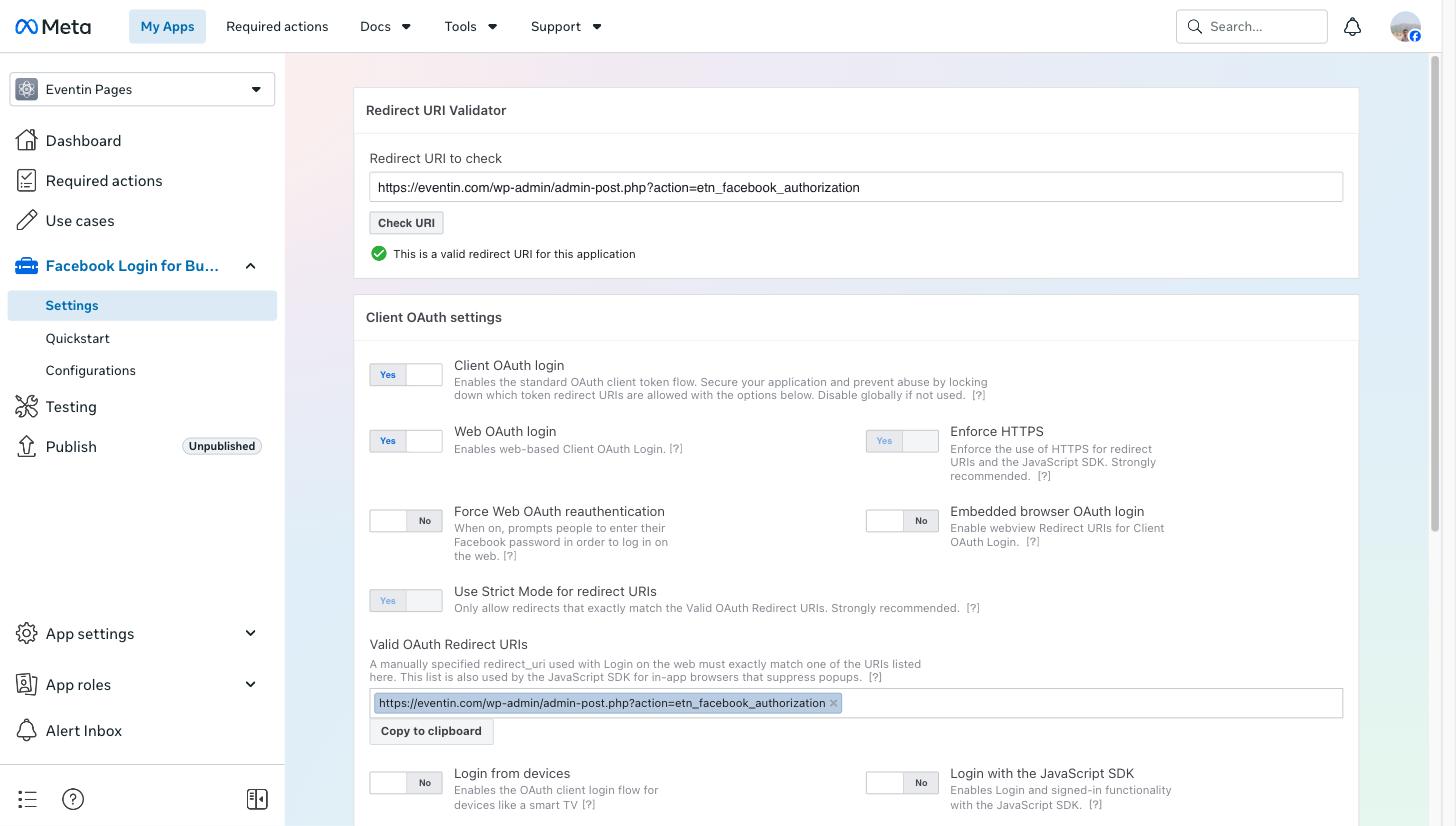Open help for Valid OAuth Redirect URIs

(x=875, y=677)
